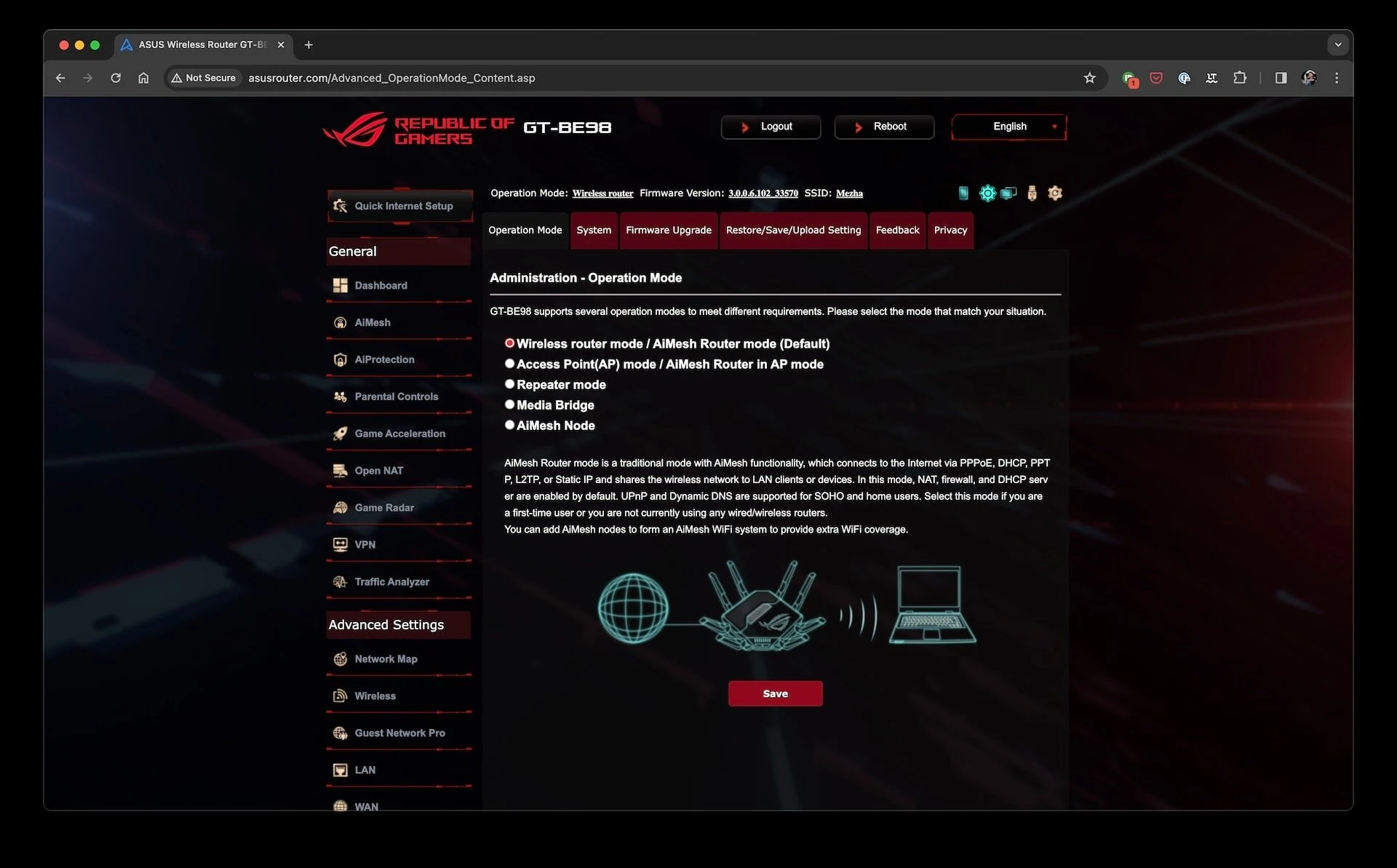The image size is (1397, 868).
Task: Bookmark this page with the star icon
Action: tap(1089, 78)
